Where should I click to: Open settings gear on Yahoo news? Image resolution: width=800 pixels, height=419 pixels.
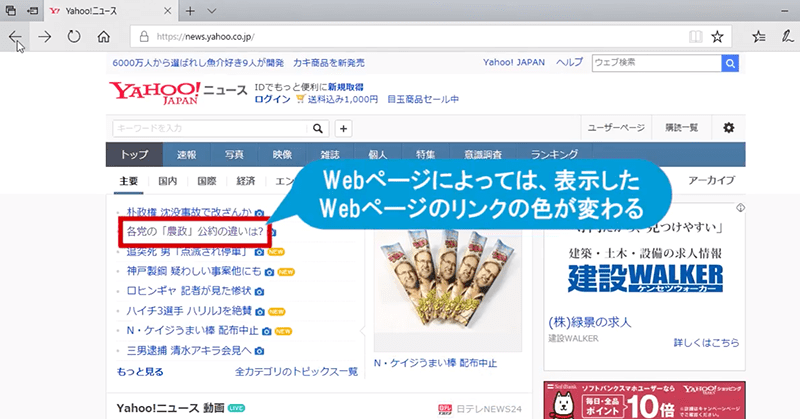coord(729,128)
